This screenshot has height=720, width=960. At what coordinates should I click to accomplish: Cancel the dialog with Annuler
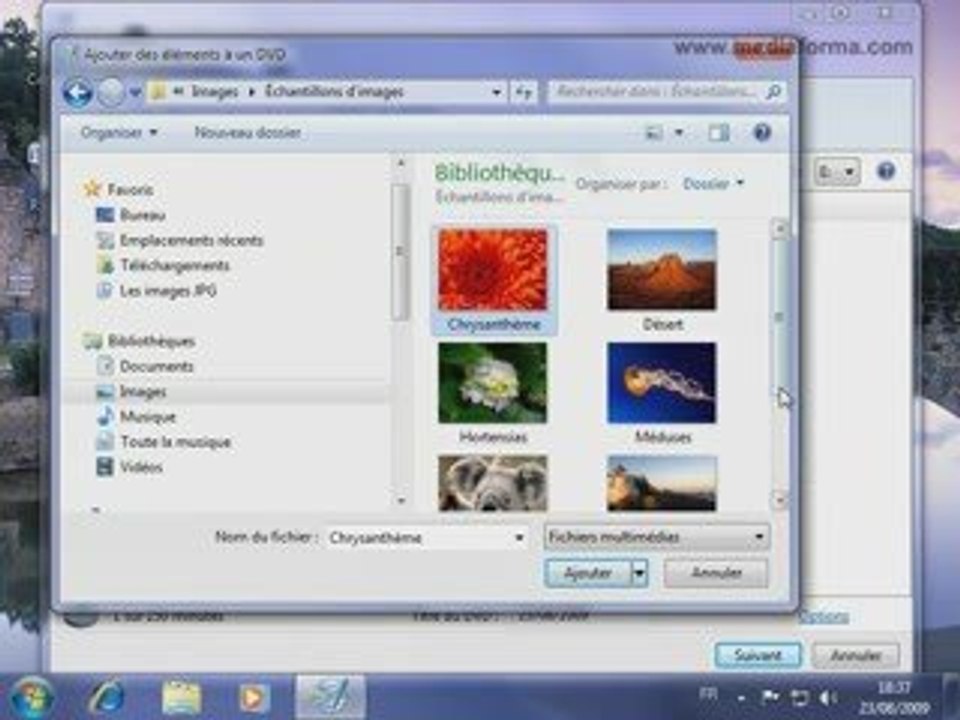(716, 573)
